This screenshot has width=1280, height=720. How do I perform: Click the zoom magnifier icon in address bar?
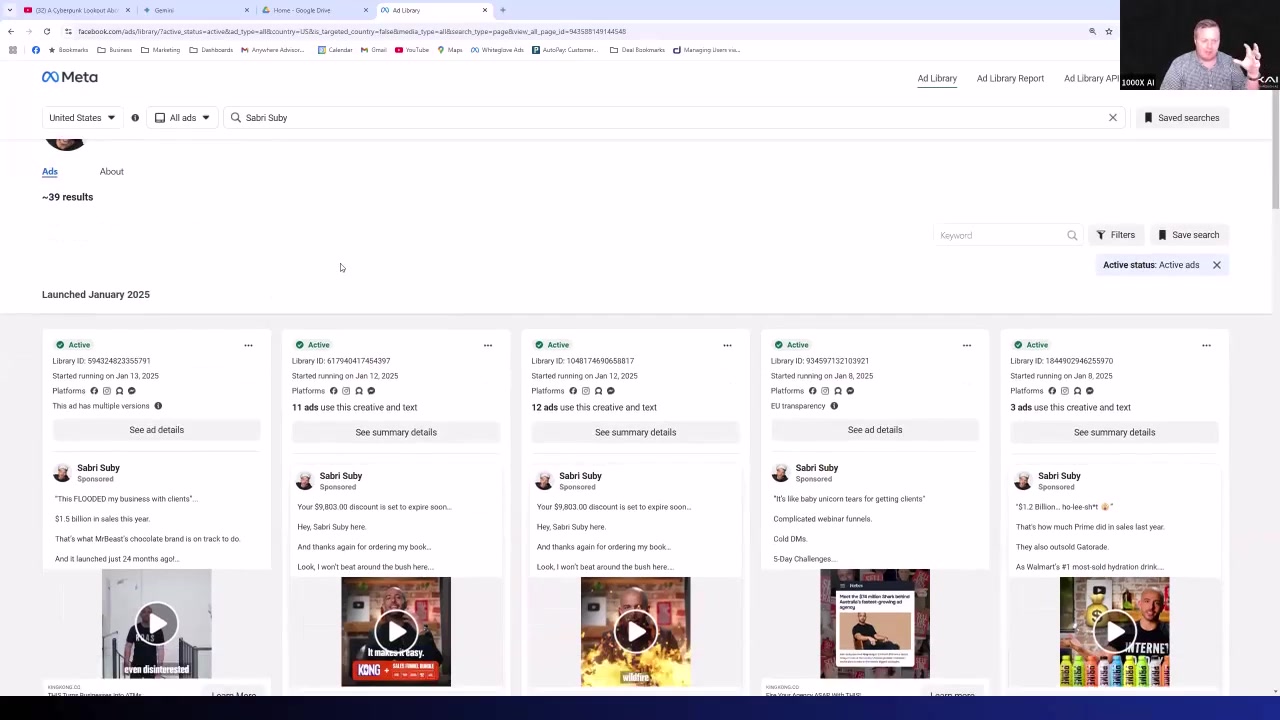point(1092,31)
